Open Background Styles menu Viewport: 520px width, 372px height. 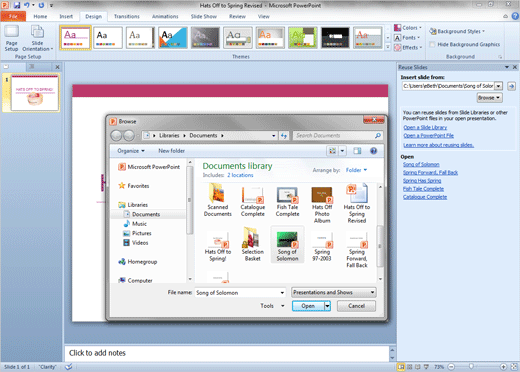(x=457, y=31)
